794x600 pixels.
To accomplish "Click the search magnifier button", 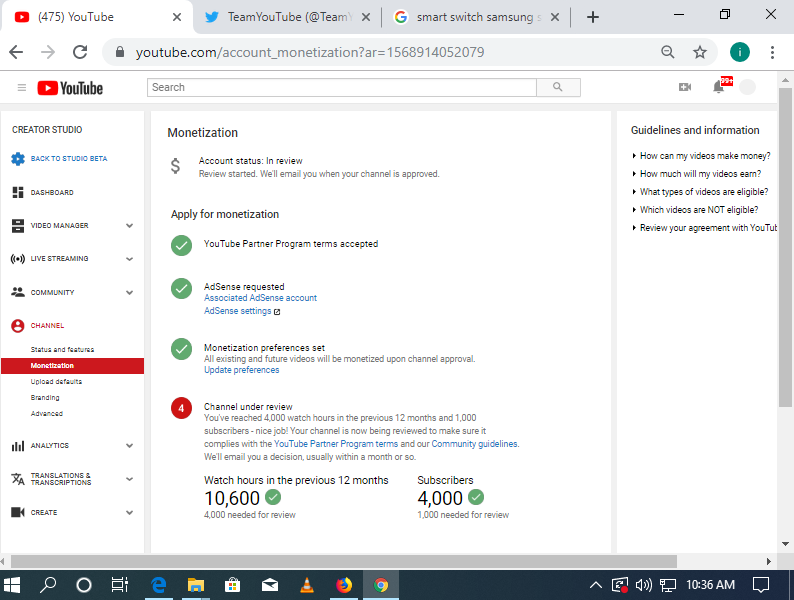I will pyautogui.click(x=558, y=87).
